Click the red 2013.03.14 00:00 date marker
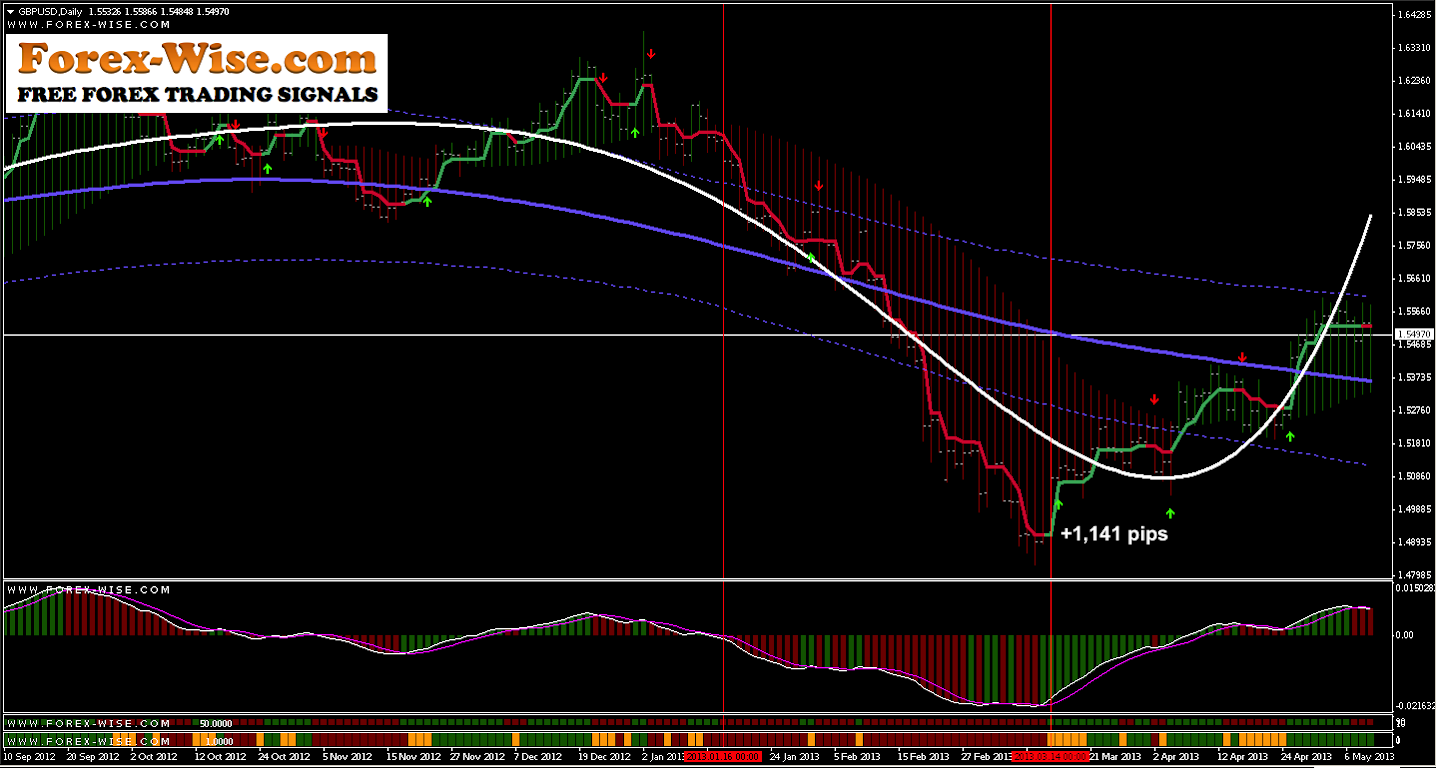This screenshot has width=1437, height=768. click(1050, 756)
